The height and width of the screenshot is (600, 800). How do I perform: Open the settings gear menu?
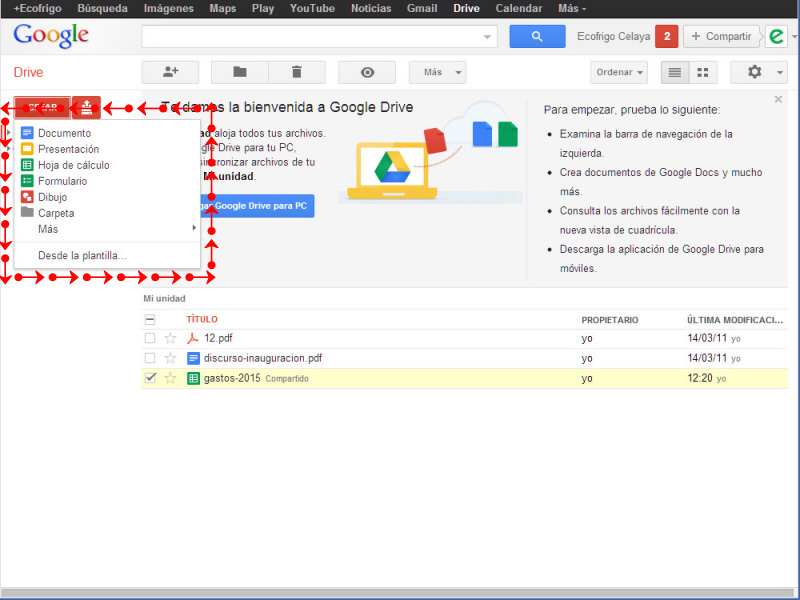(755, 72)
